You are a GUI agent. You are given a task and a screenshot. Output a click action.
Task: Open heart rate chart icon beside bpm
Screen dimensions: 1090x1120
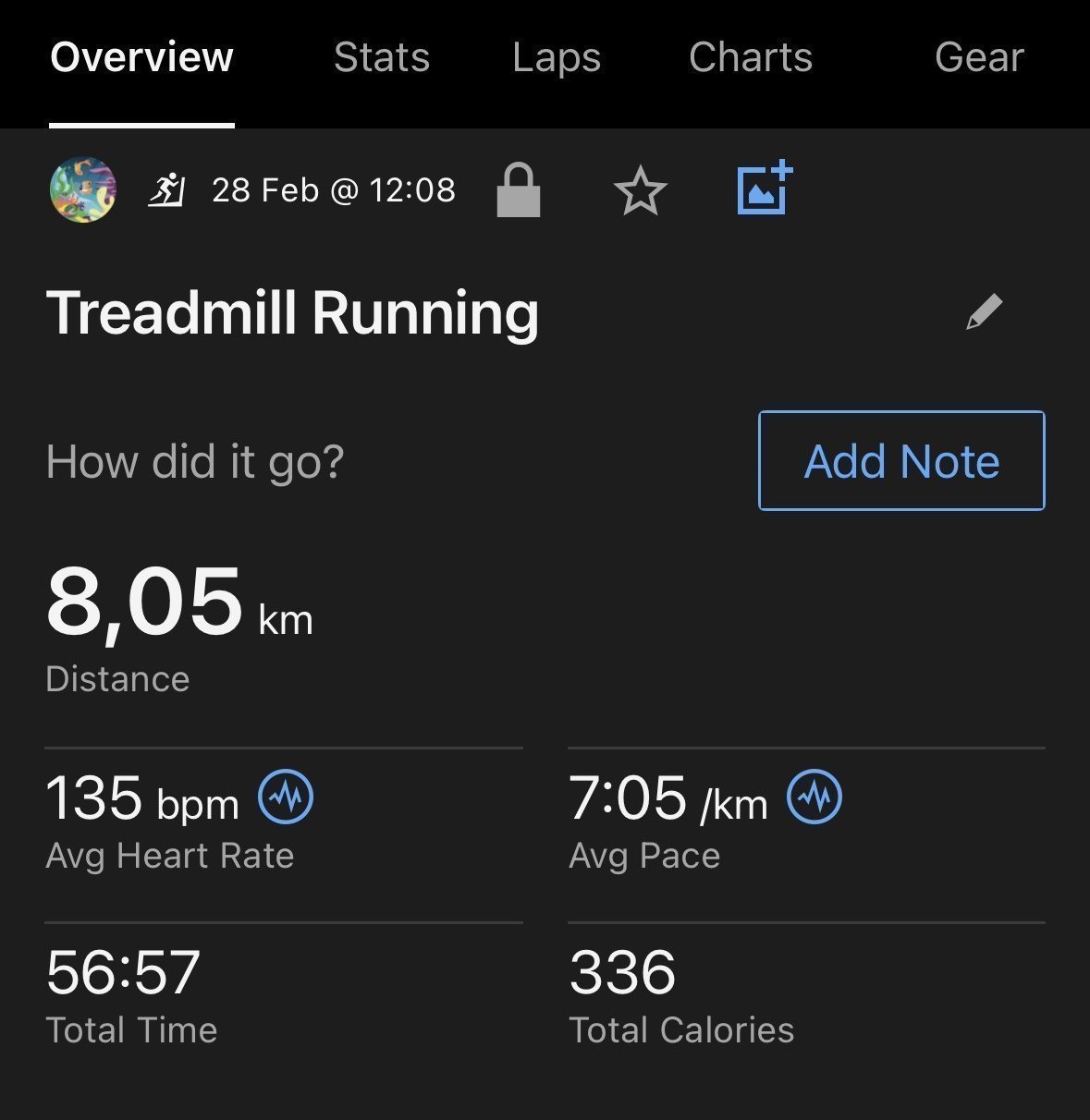tap(286, 797)
